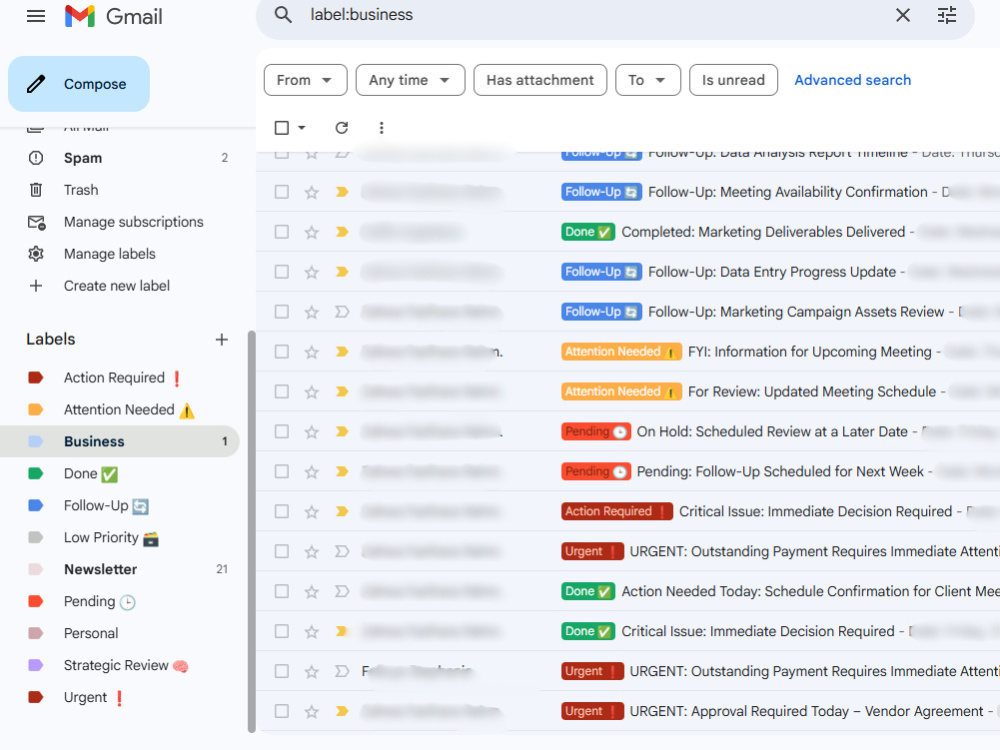Toggle importance marker on Marketing Campaign Assets Review email
Screen dimensions: 1000x750
pyautogui.click(x=342, y=312)
